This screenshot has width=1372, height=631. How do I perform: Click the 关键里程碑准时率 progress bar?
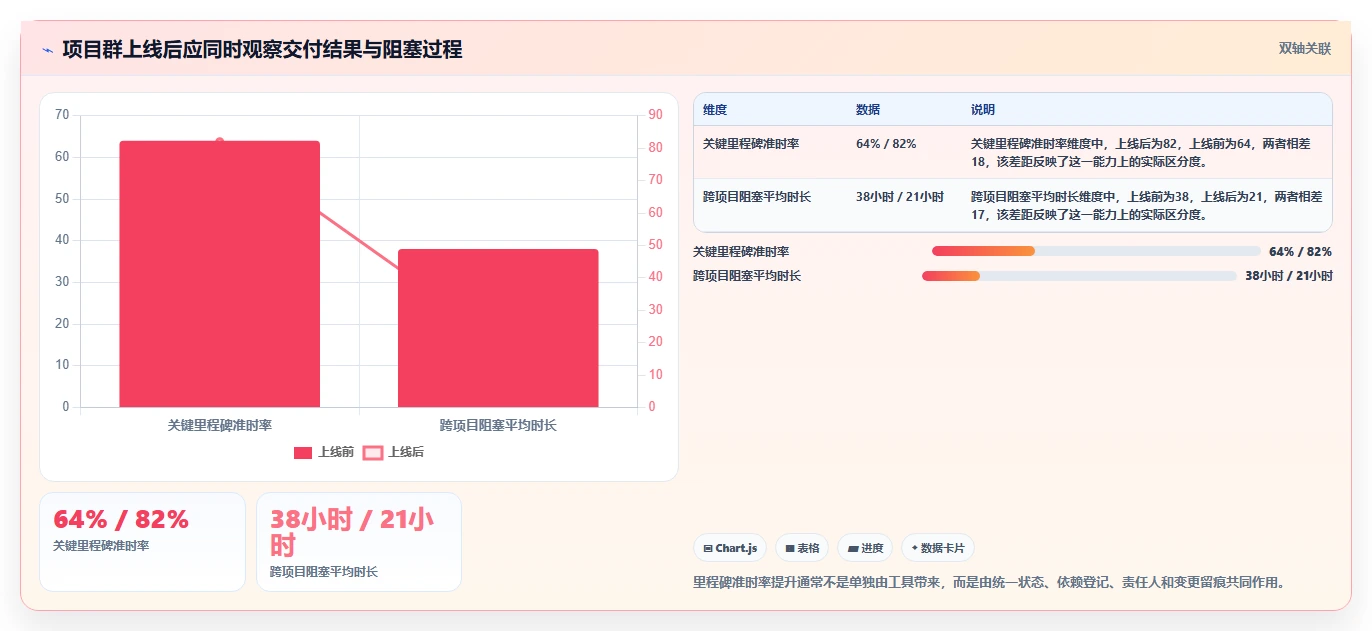(1096, 251)
